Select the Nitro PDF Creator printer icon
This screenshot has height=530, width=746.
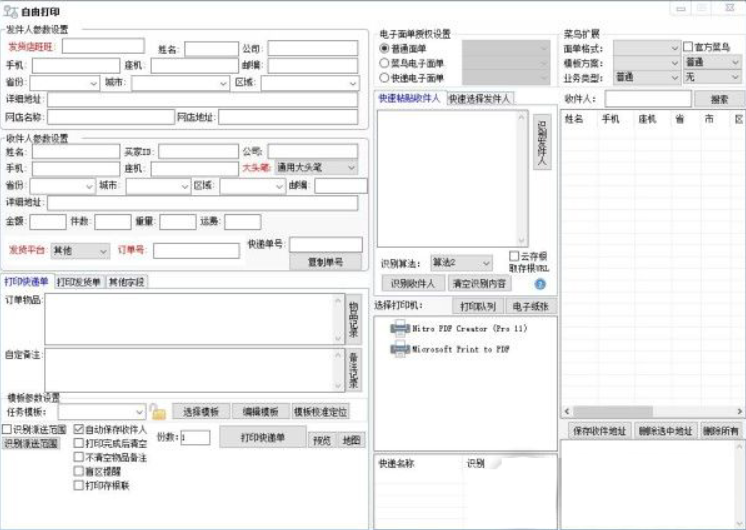(400, 328)
